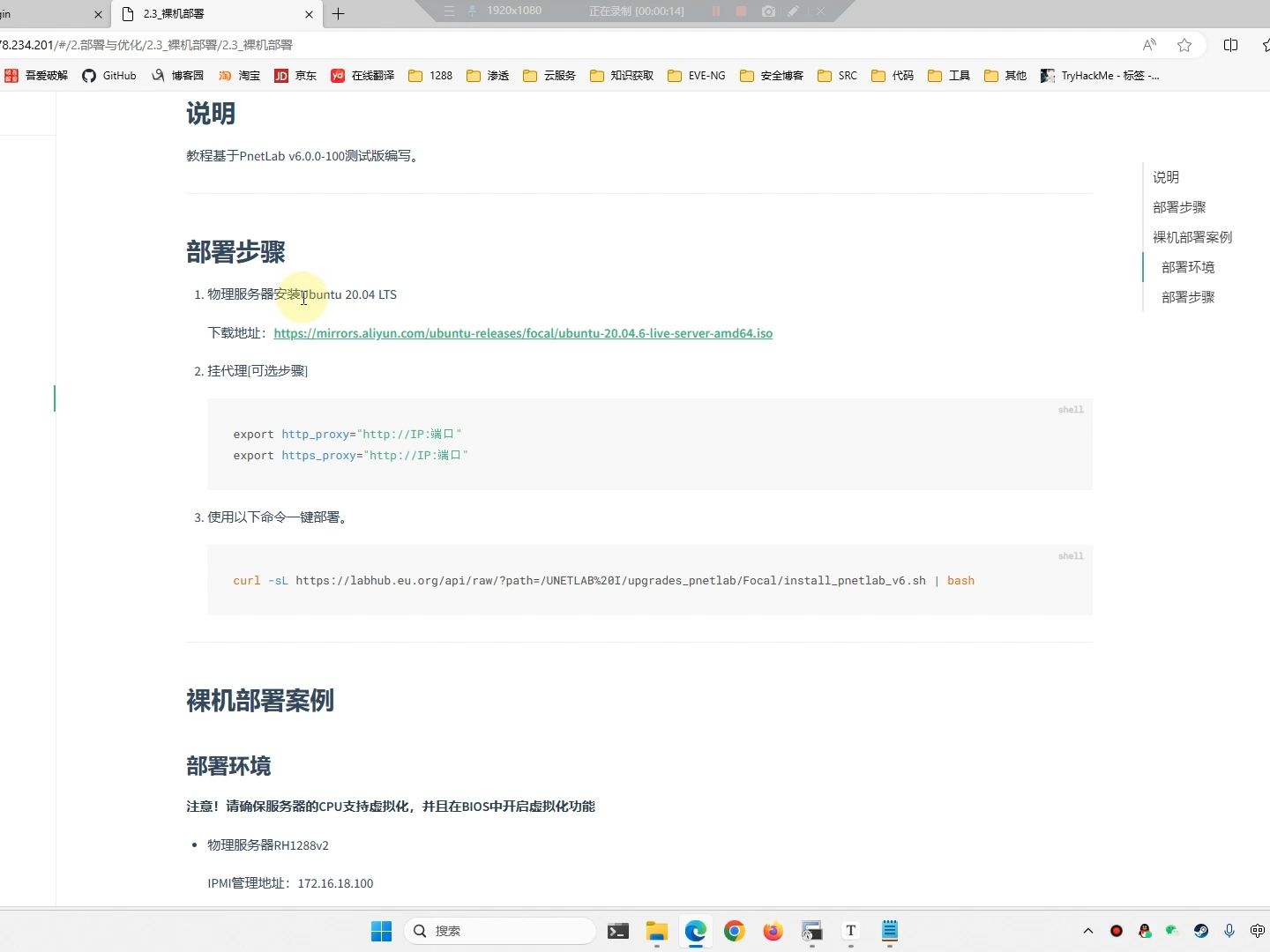Open the Steam tray icon
The image size is (1270, 952).
tap(1201, 931)
